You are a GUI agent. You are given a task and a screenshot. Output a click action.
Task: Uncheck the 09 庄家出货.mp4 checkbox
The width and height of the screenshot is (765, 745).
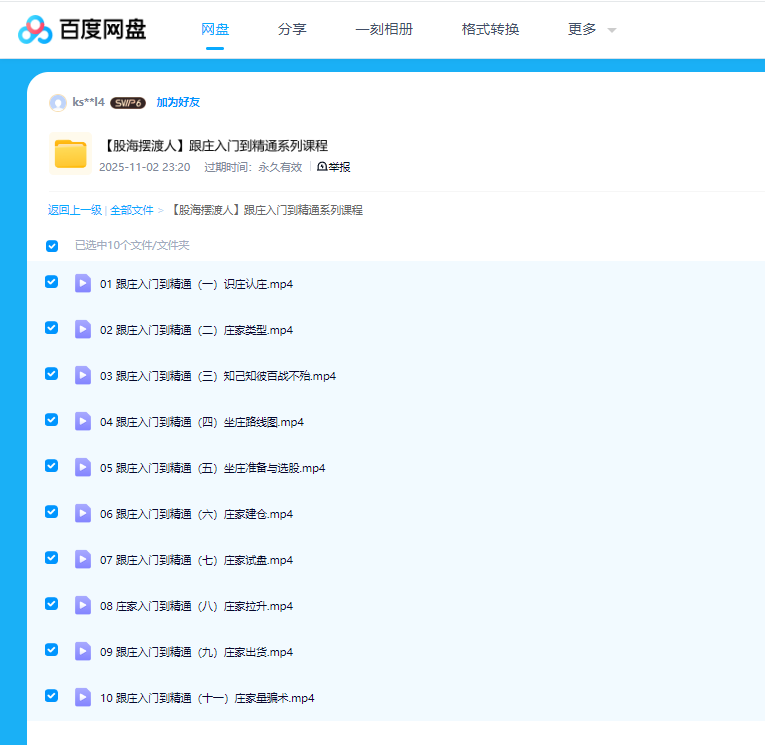click(x=52, y=650)
